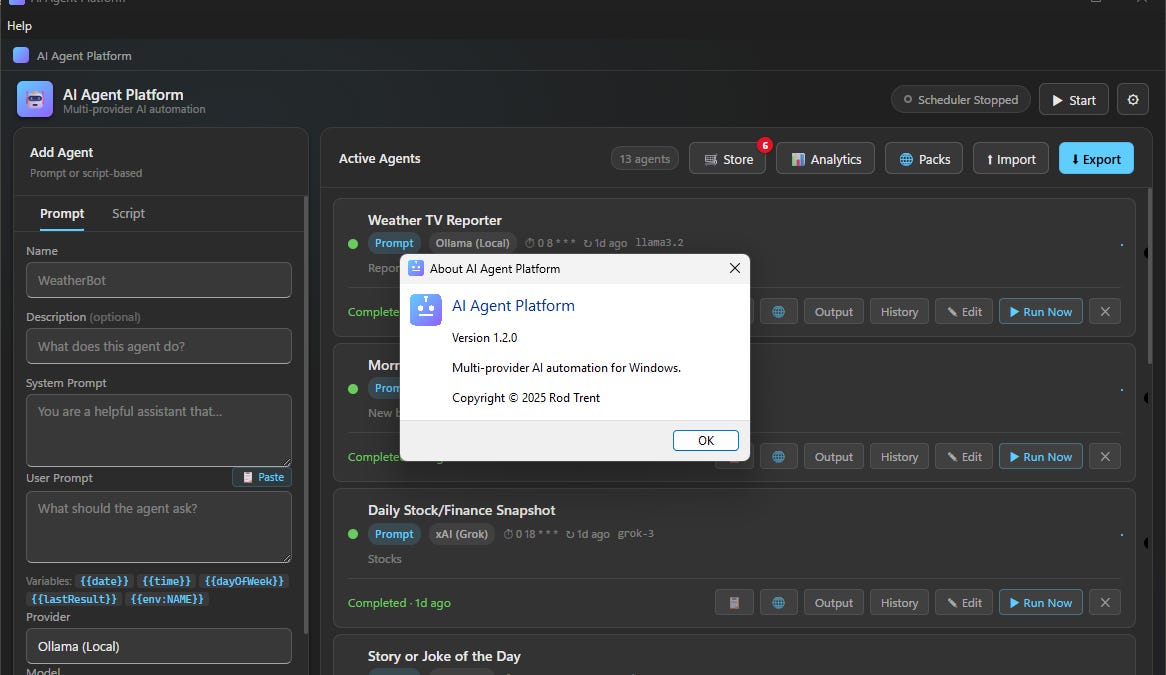Open agent Packs
This screenshot has width=1166, height=675.
924,158
